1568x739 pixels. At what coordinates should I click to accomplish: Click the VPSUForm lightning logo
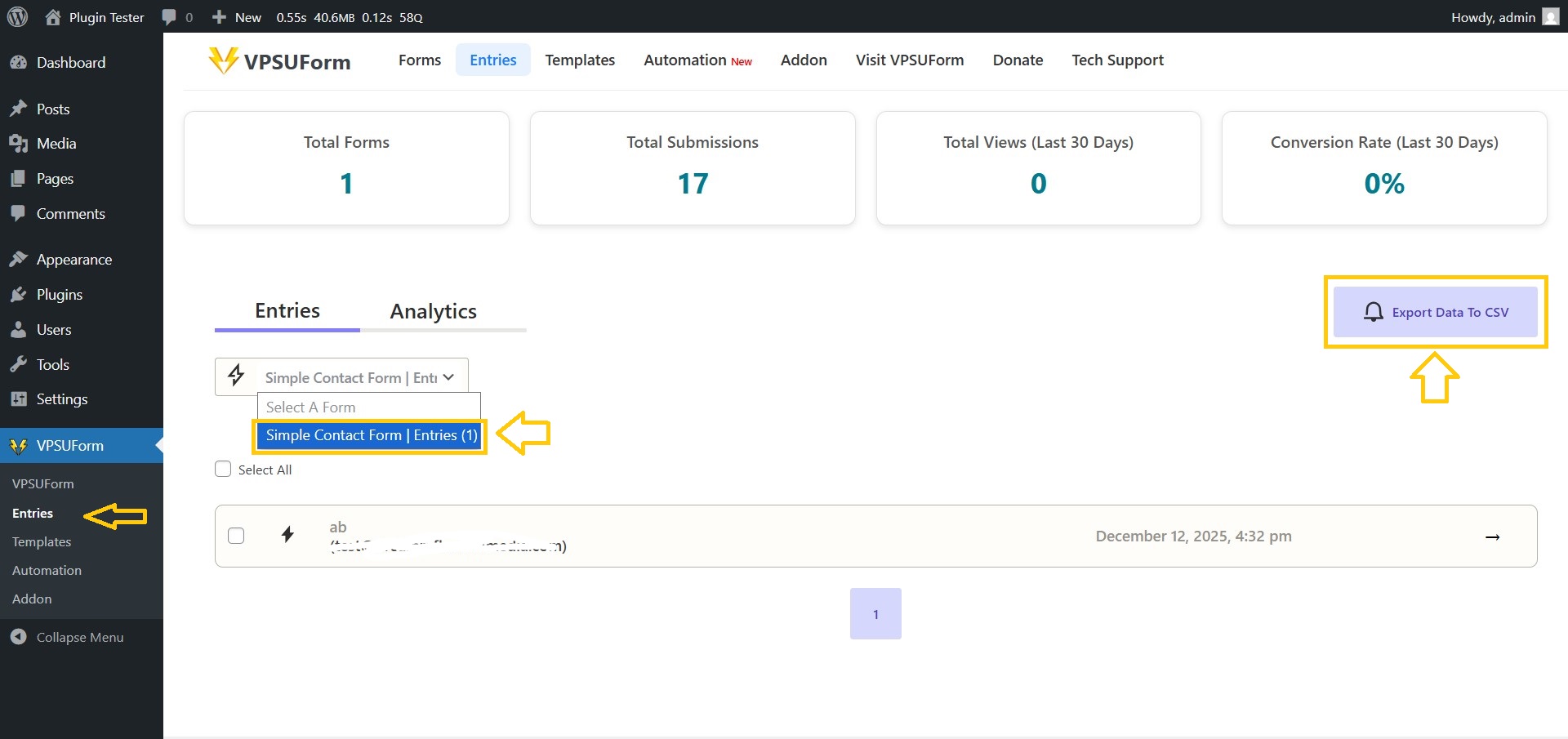tap(221, 60)
